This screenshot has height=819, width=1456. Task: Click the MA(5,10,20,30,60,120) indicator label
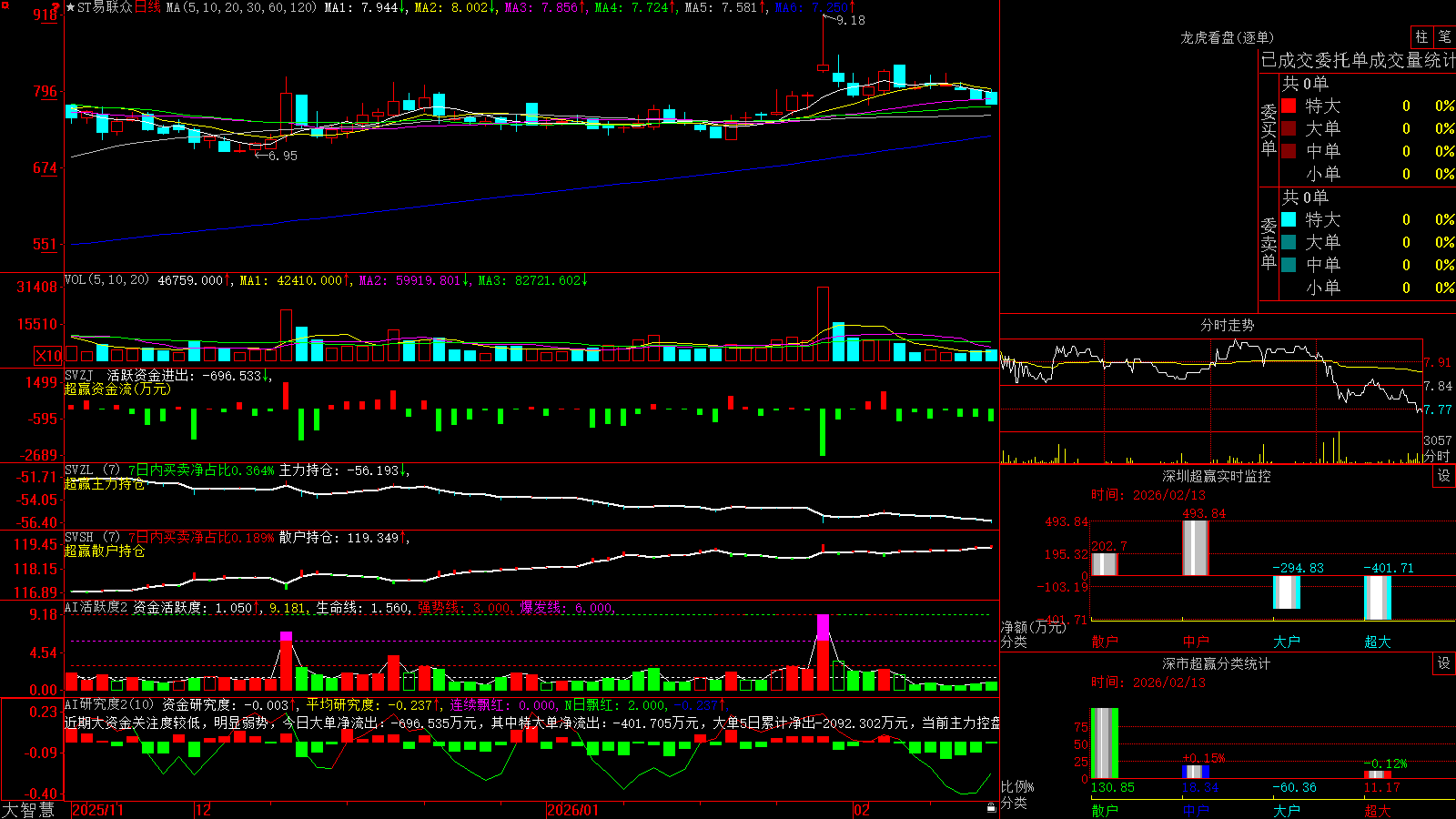point(241,7)
